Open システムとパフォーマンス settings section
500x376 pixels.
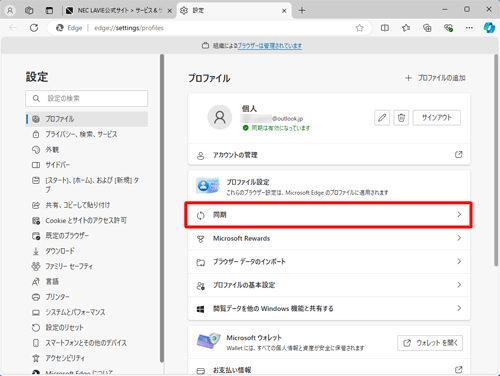click(x=87, y=313)
